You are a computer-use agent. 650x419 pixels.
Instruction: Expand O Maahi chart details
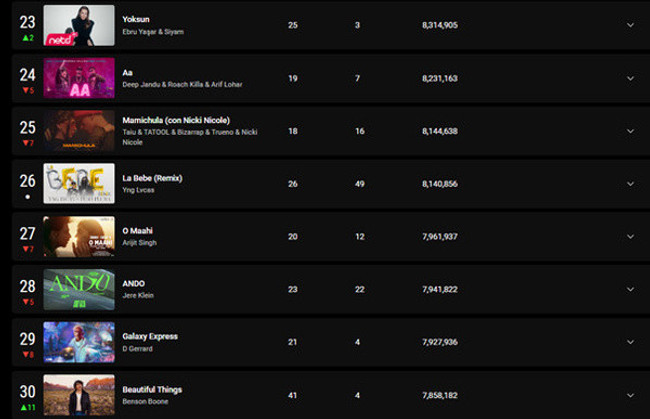(630, 236)
